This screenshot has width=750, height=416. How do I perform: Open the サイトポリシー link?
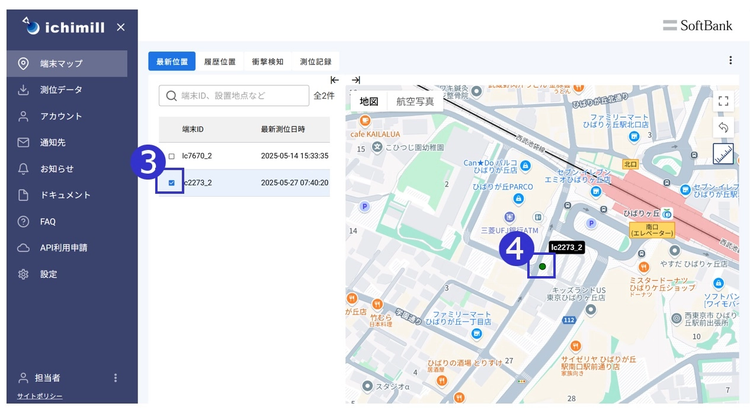tap(40, 396)
